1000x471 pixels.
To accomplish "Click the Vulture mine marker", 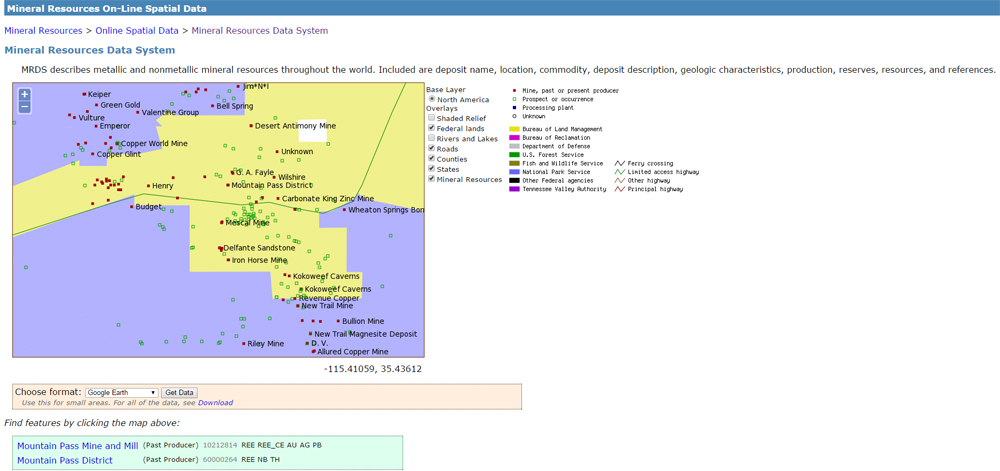I will (75, 118).
